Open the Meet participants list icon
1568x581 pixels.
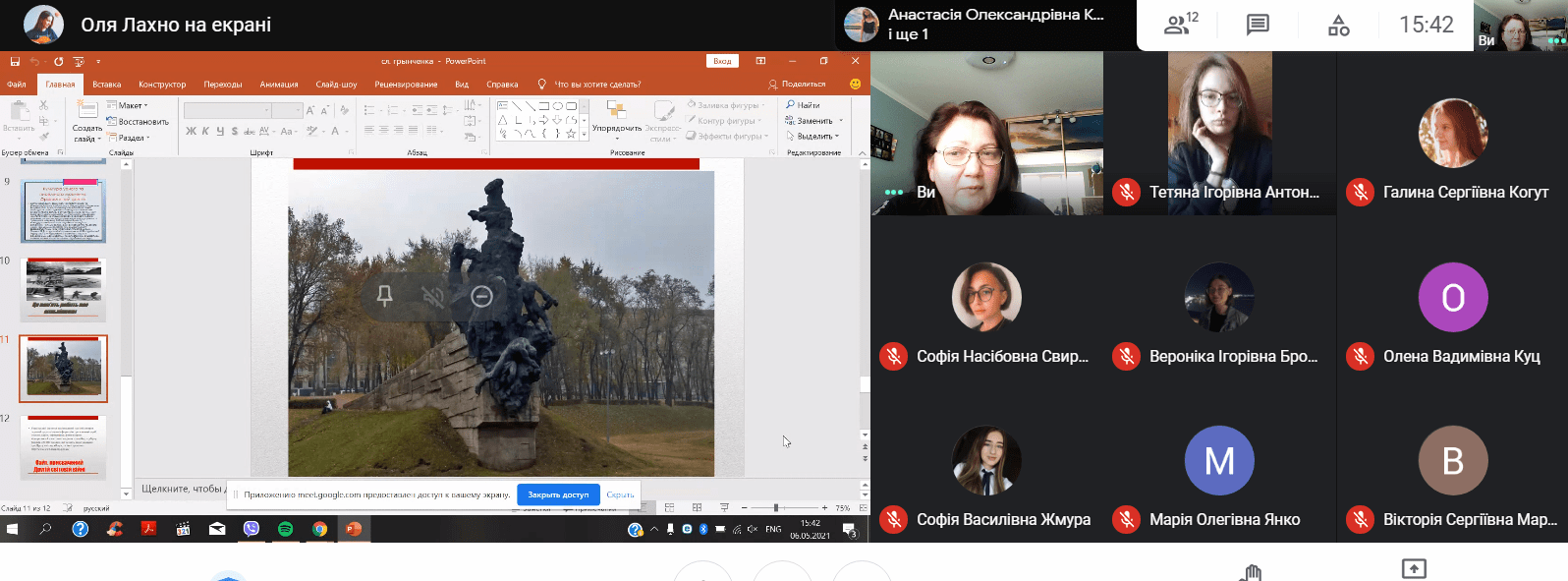[x=1179, y=25]
